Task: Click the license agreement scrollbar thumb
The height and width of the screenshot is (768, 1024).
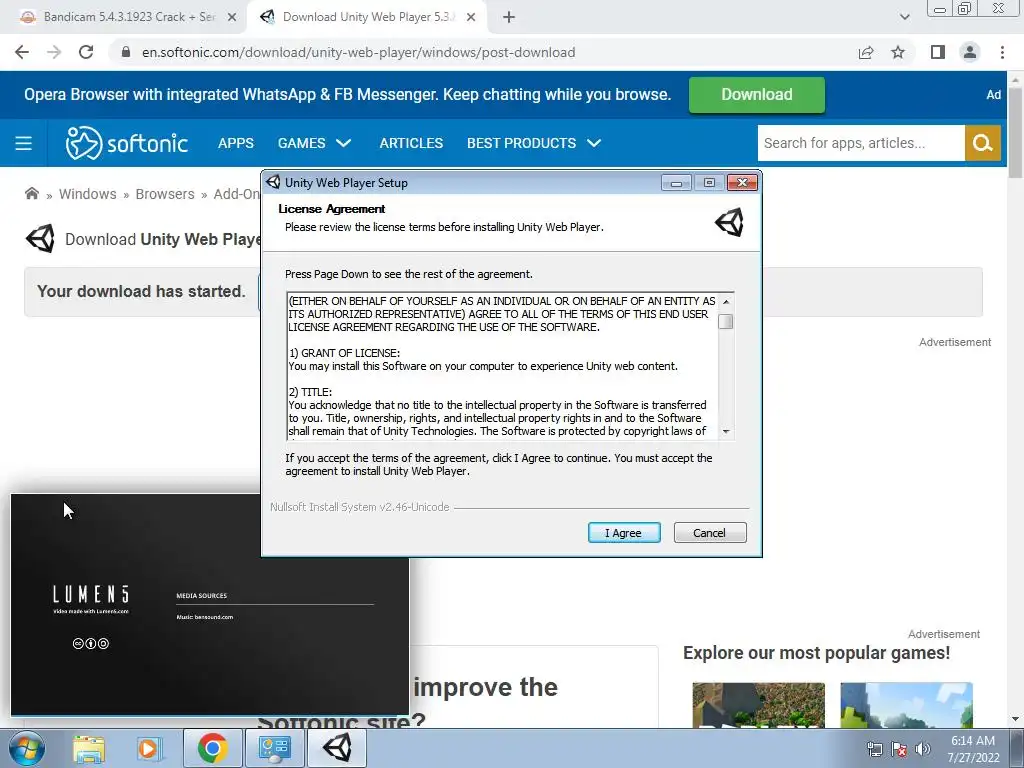Action: [726, 321]
